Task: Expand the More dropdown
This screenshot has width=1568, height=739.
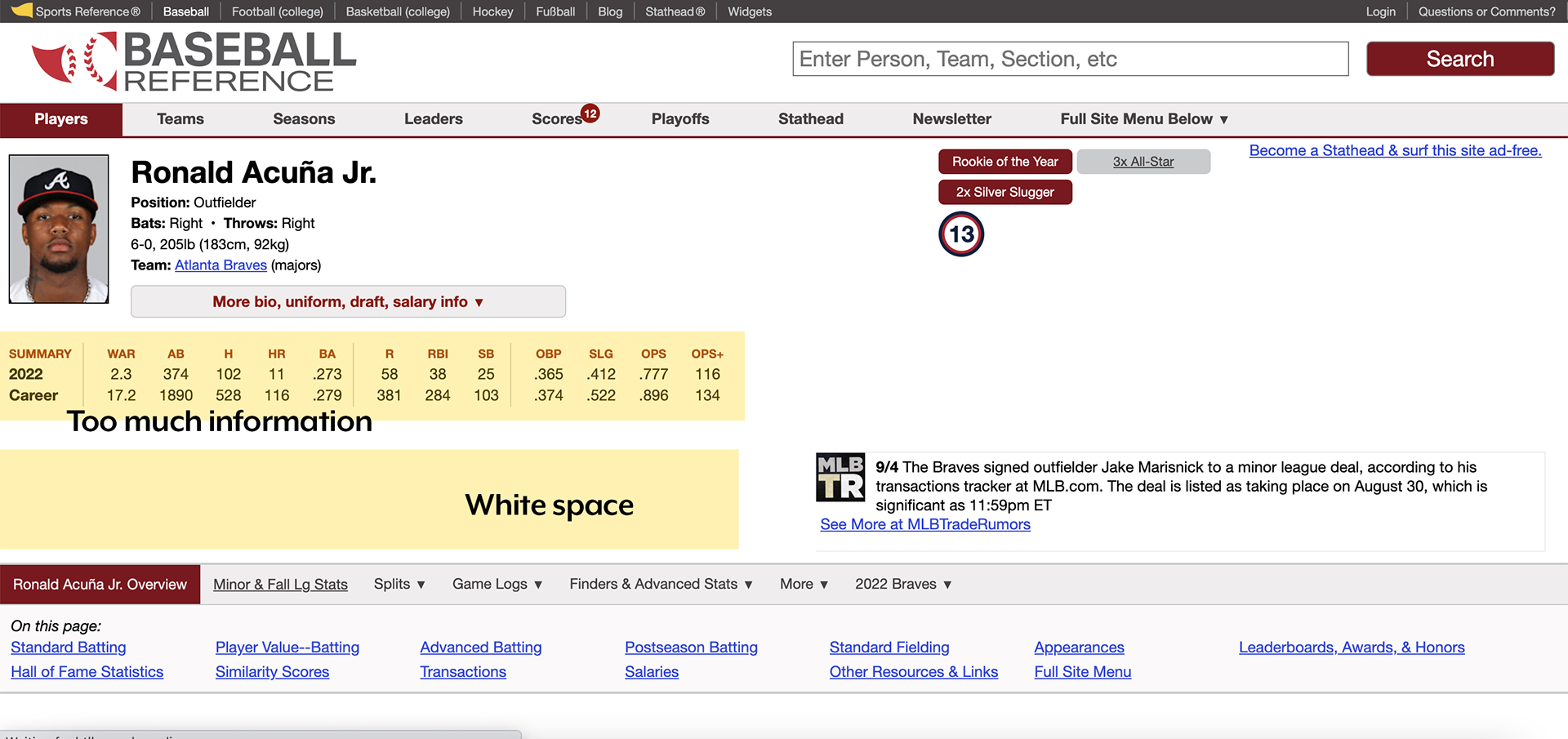Action: pos(804,584)
